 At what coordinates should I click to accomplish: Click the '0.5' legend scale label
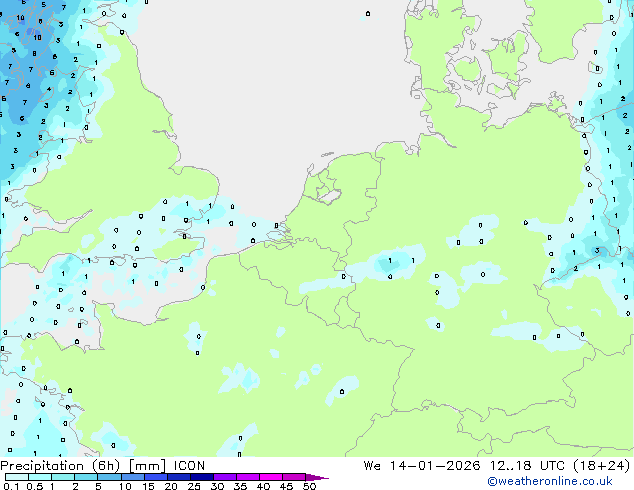coord(35,486)
